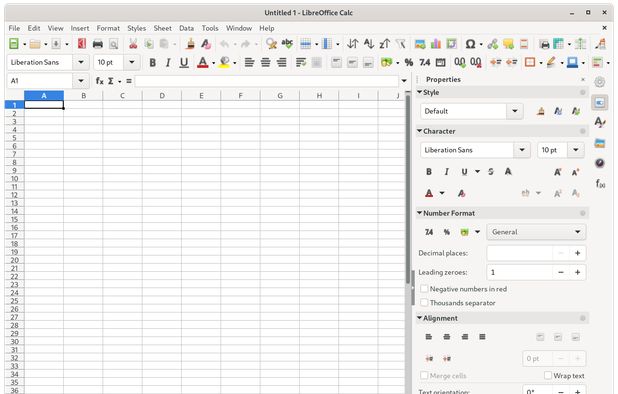Click the Sort Ascending toolbar icon

[369, 44]
